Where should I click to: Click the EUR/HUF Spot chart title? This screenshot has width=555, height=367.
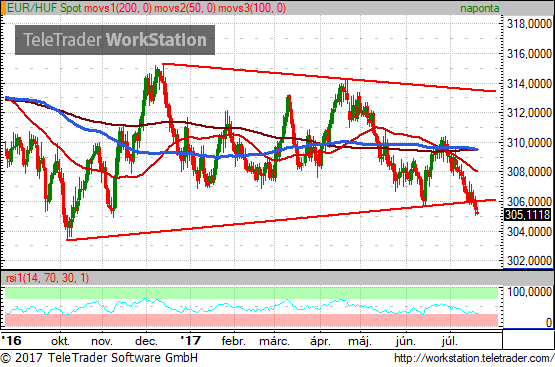pos(44,8)
